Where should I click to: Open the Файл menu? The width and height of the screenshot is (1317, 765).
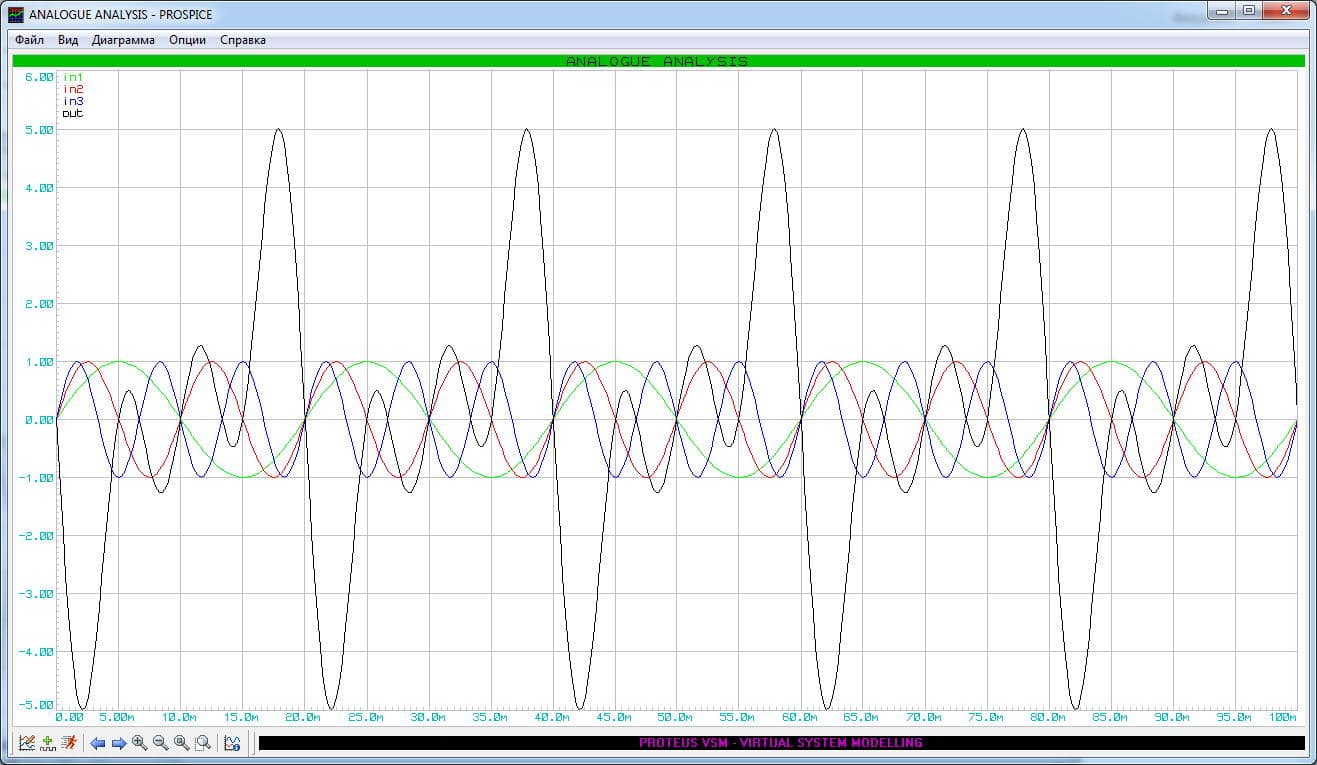(29, 40)
